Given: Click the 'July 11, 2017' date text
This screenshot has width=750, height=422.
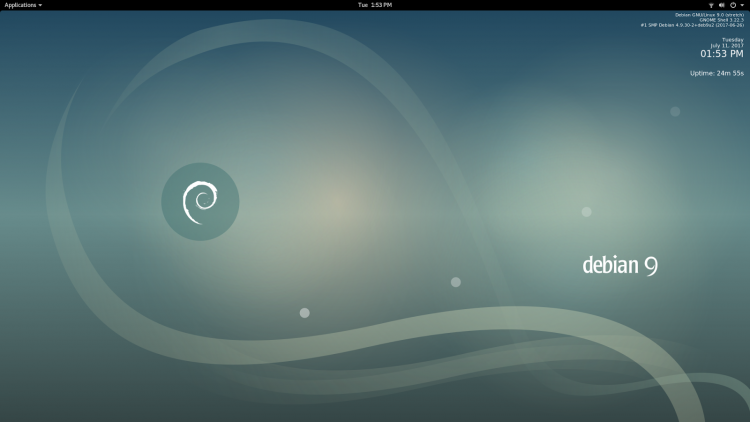Looking at the screenshot, I should (x=727, y=45).
